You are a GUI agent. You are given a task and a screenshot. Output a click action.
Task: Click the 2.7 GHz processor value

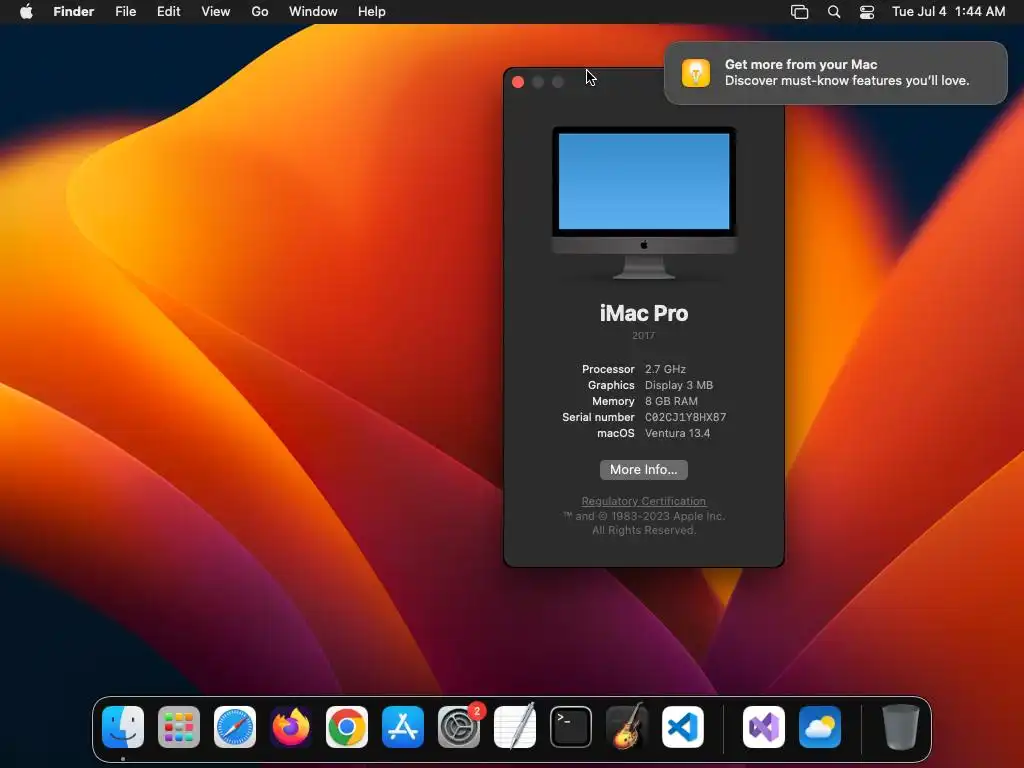pyautogui.click(x=665, y=369)
